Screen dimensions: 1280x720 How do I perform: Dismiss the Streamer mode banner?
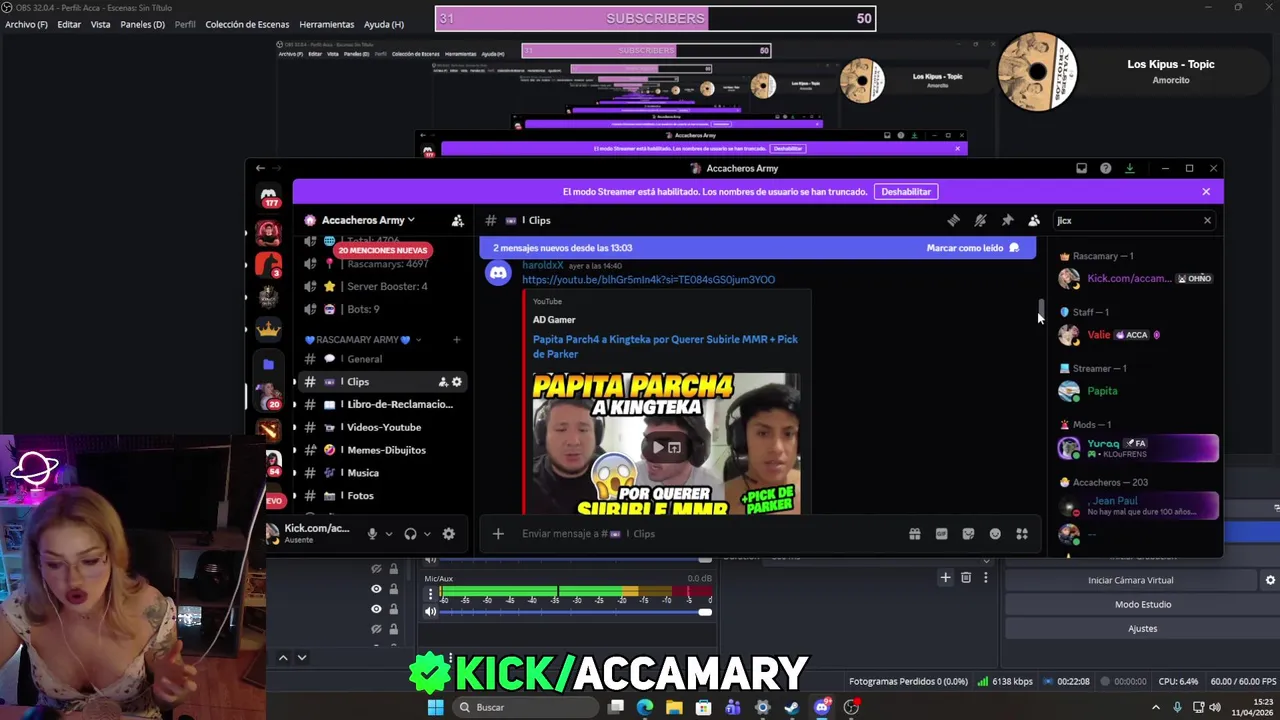click(x=1206, y=191)
